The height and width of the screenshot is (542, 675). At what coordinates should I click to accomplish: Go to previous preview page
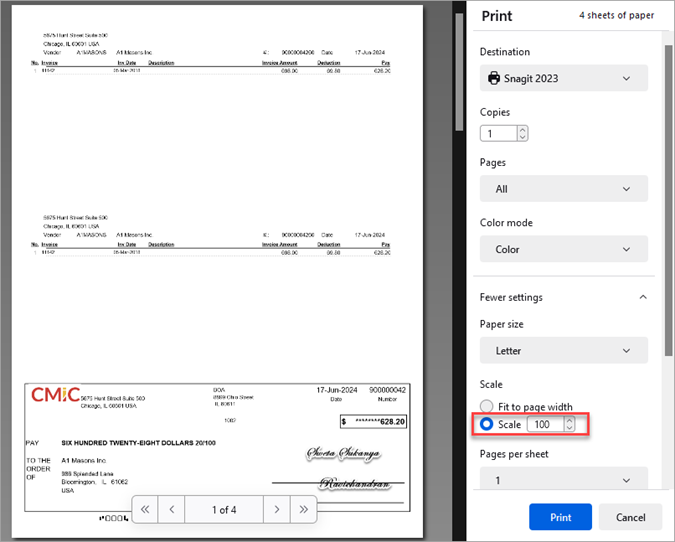[172, 510]
